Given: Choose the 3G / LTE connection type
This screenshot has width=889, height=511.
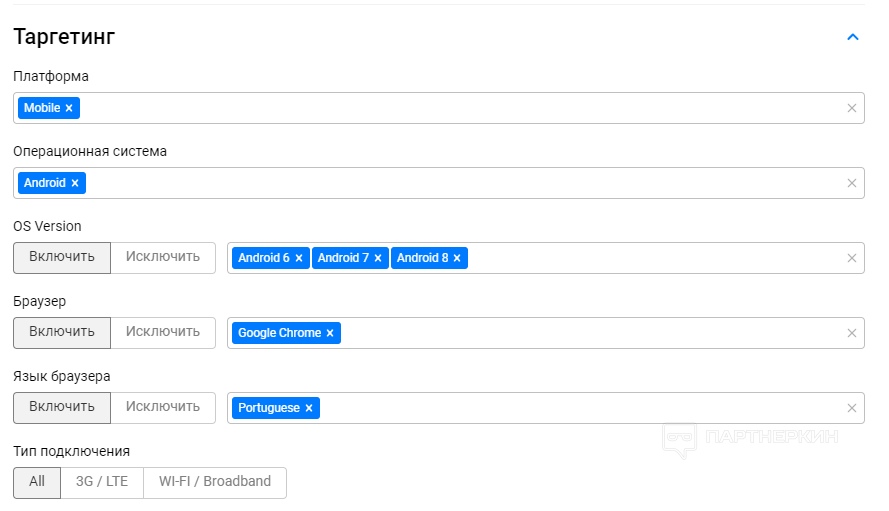Looking at the screenshot, I should [x=102, y=482].
